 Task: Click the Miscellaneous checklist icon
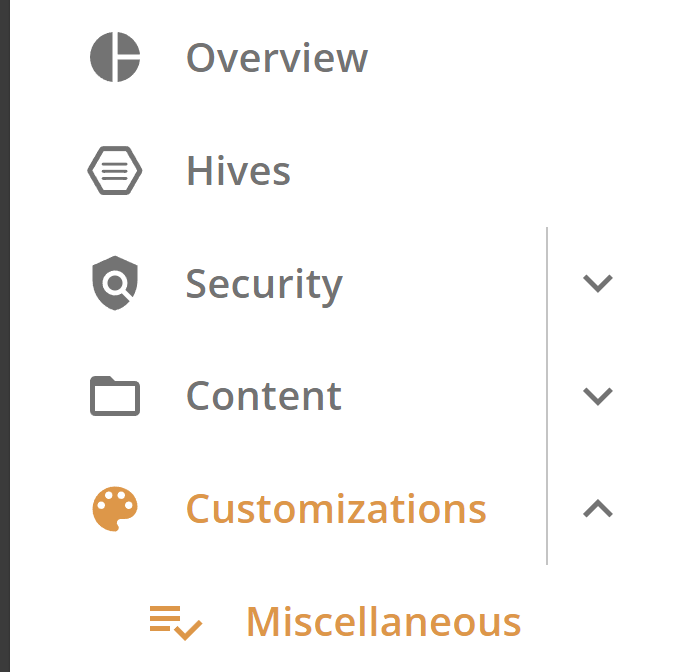176,623
